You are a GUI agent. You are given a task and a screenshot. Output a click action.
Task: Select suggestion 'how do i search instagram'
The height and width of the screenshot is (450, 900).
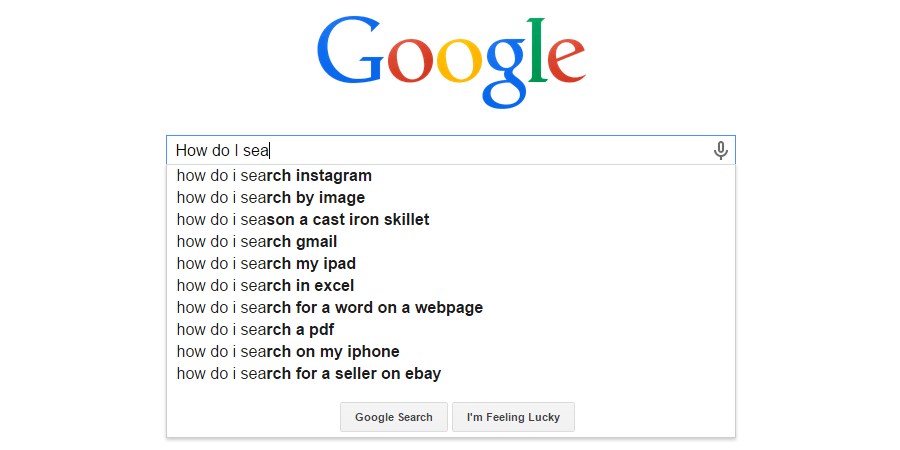(451, 176)
